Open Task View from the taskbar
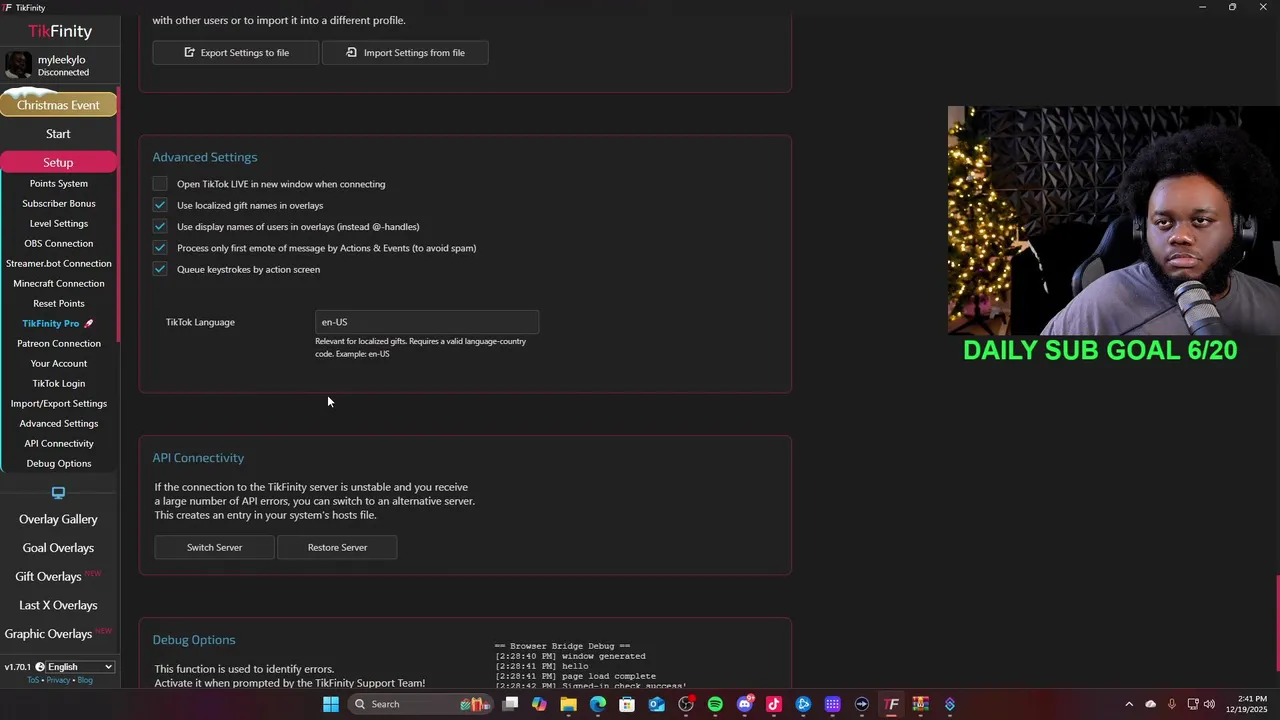Viewport: 1280px width, 720px height. [x=510, y=704]
